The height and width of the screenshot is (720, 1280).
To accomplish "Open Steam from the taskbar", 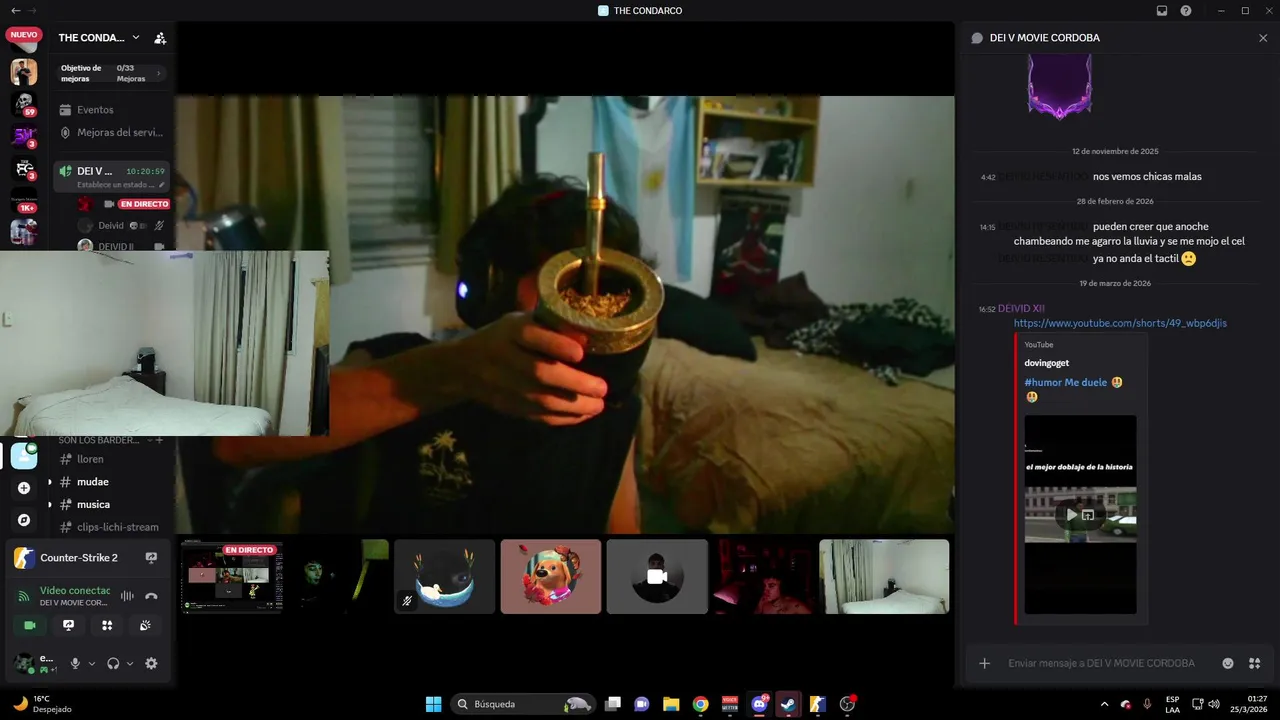I will click(x=789, y=704).
